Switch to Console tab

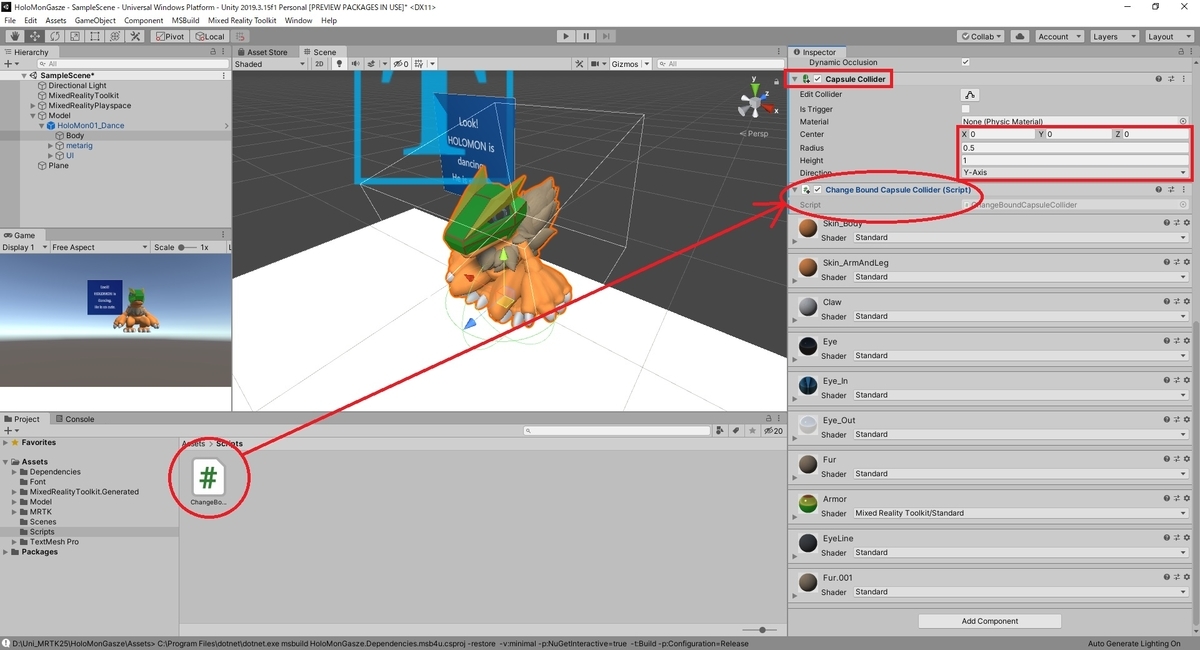pos(76,419)
